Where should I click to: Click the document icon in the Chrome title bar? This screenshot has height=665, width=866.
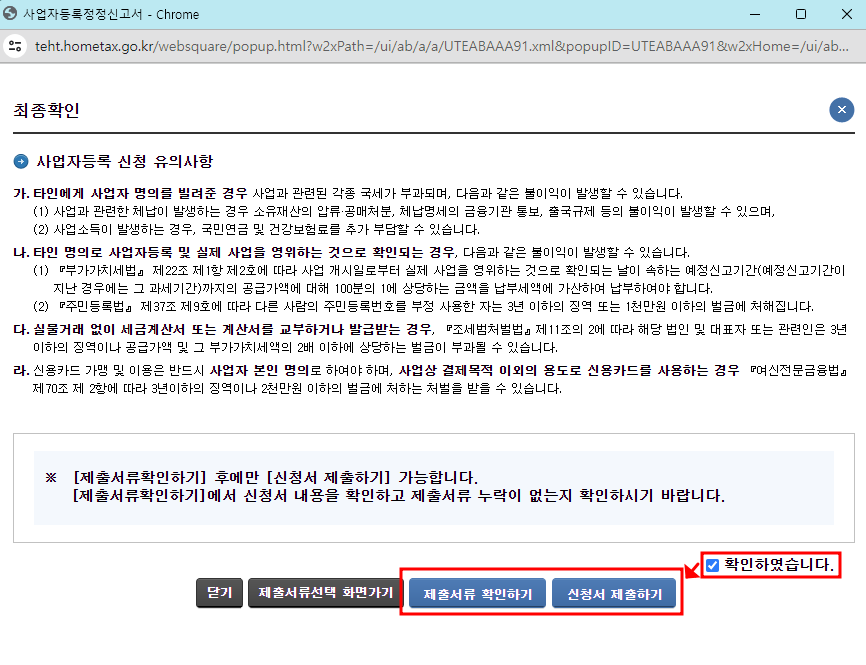pos(16,14)
